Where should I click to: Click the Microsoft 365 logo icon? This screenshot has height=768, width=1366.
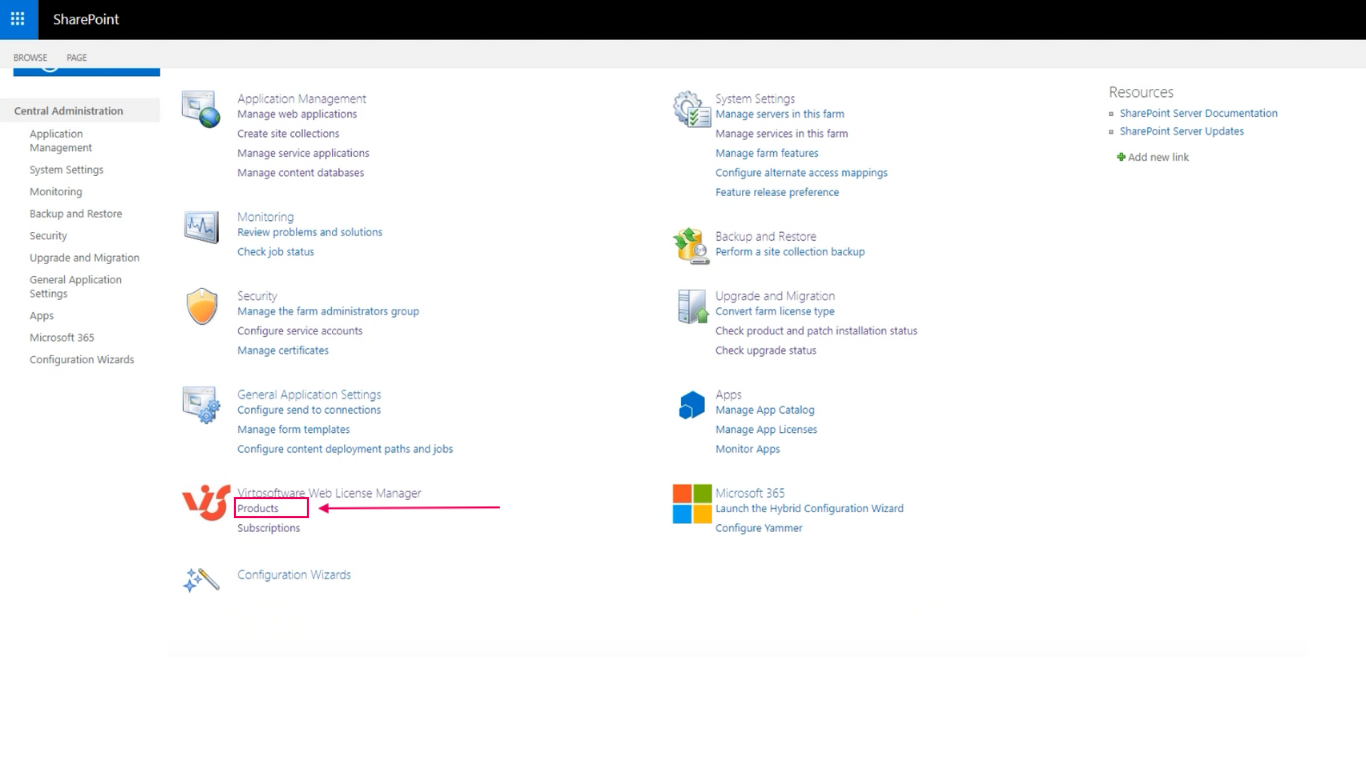[691, 502]
